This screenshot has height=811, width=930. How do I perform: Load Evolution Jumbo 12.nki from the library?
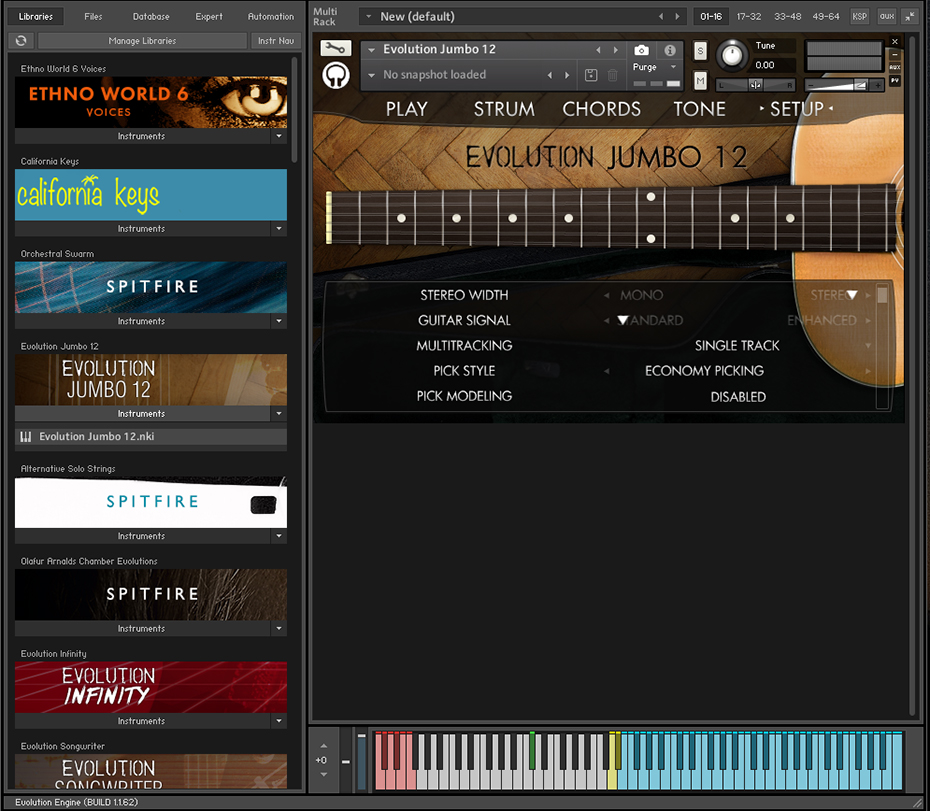pos(151,437)
